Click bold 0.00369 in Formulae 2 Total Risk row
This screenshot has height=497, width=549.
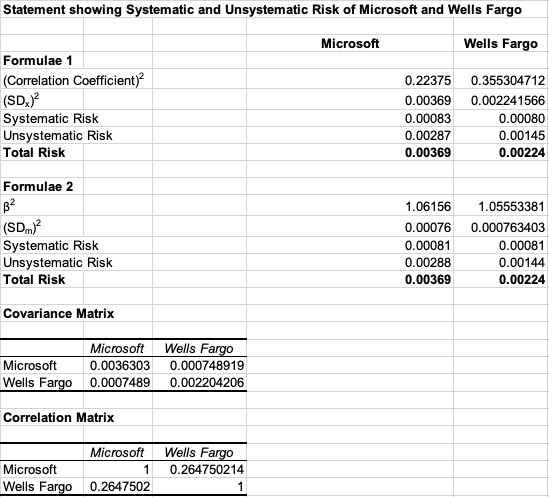click(428, 280)
